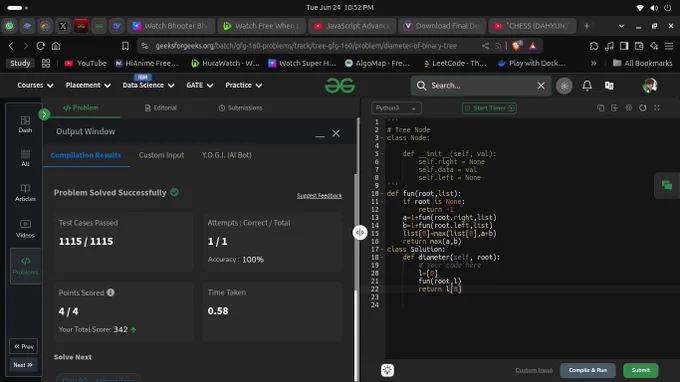This screenshot has width=680, height=382.
Task: Open Problems in the left sidebar
Action: pos(26,266)
